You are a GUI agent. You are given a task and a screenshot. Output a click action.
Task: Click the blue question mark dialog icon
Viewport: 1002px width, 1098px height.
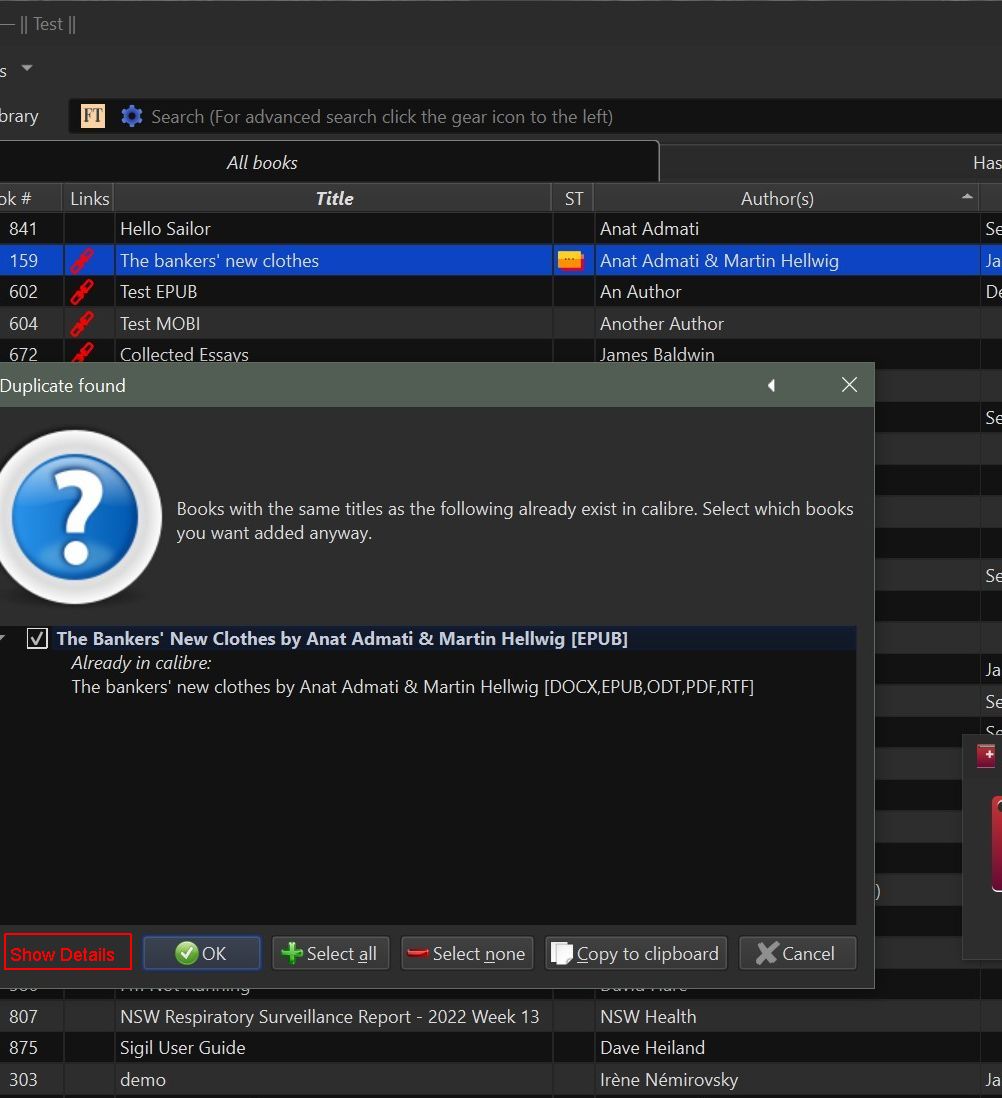tap(76, 517)
